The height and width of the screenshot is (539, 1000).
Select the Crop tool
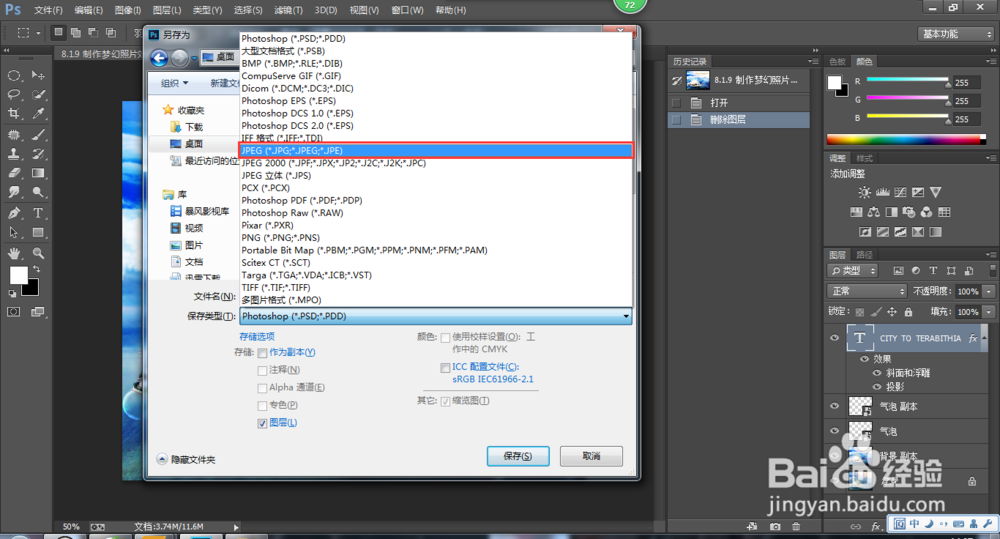point(13,114)
